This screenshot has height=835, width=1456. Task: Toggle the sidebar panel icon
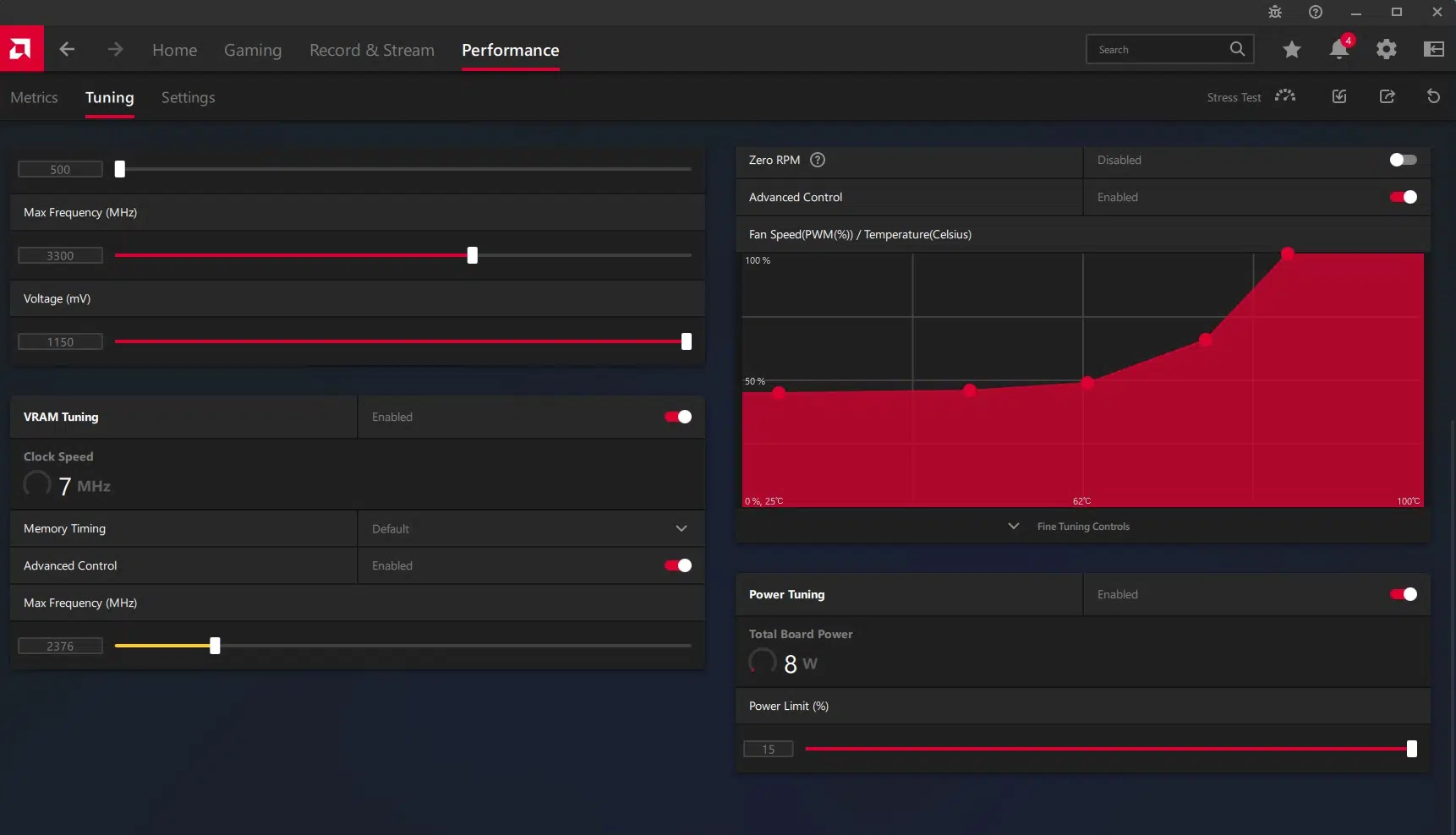tap(1434, 50)
